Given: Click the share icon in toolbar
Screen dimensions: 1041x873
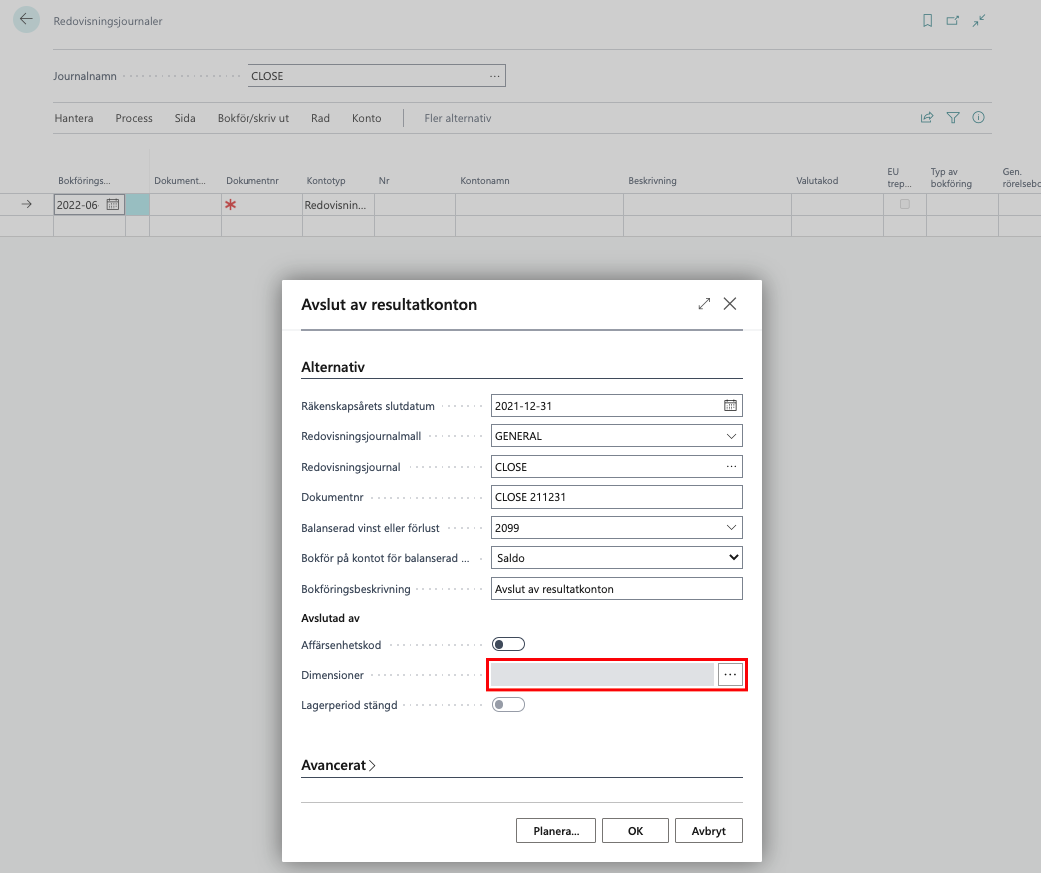Looking at the screenshot, I should [927, 118].
